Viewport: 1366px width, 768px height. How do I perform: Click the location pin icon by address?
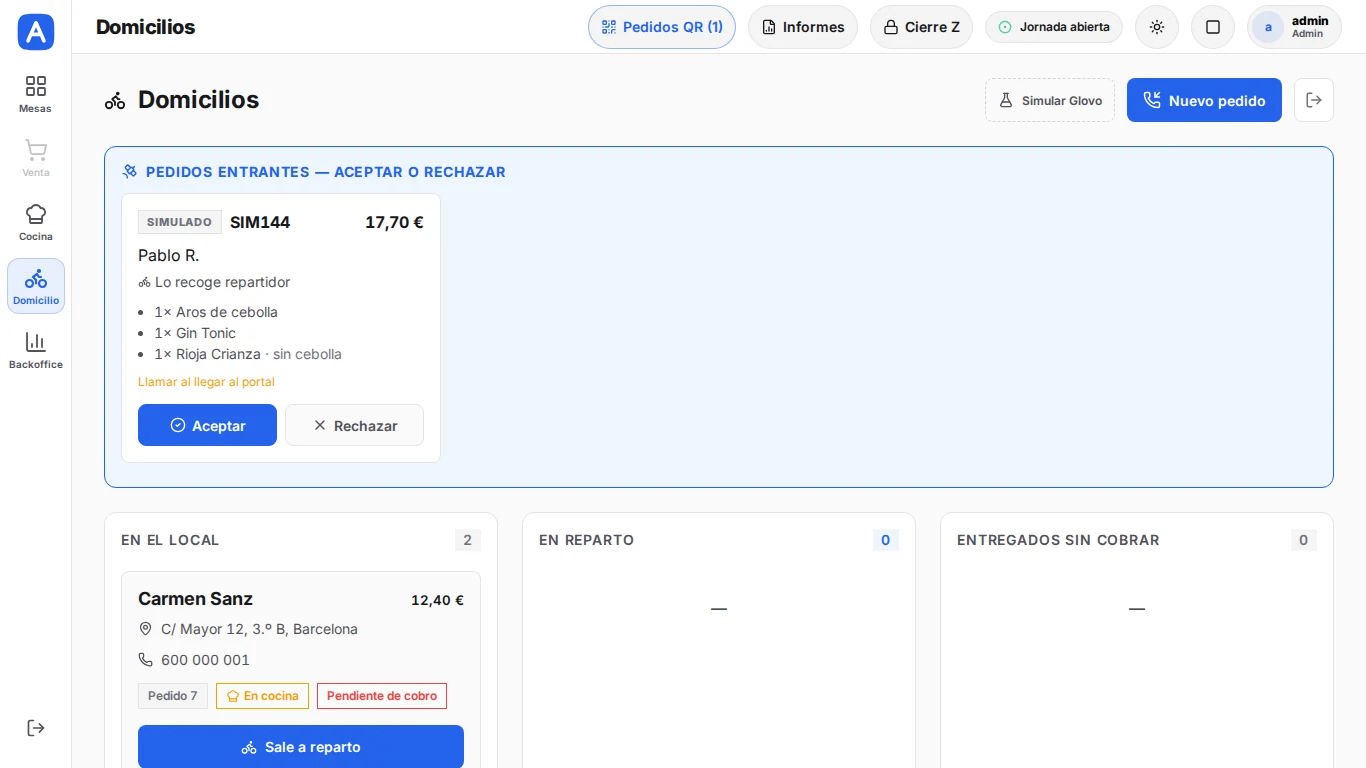146,629
